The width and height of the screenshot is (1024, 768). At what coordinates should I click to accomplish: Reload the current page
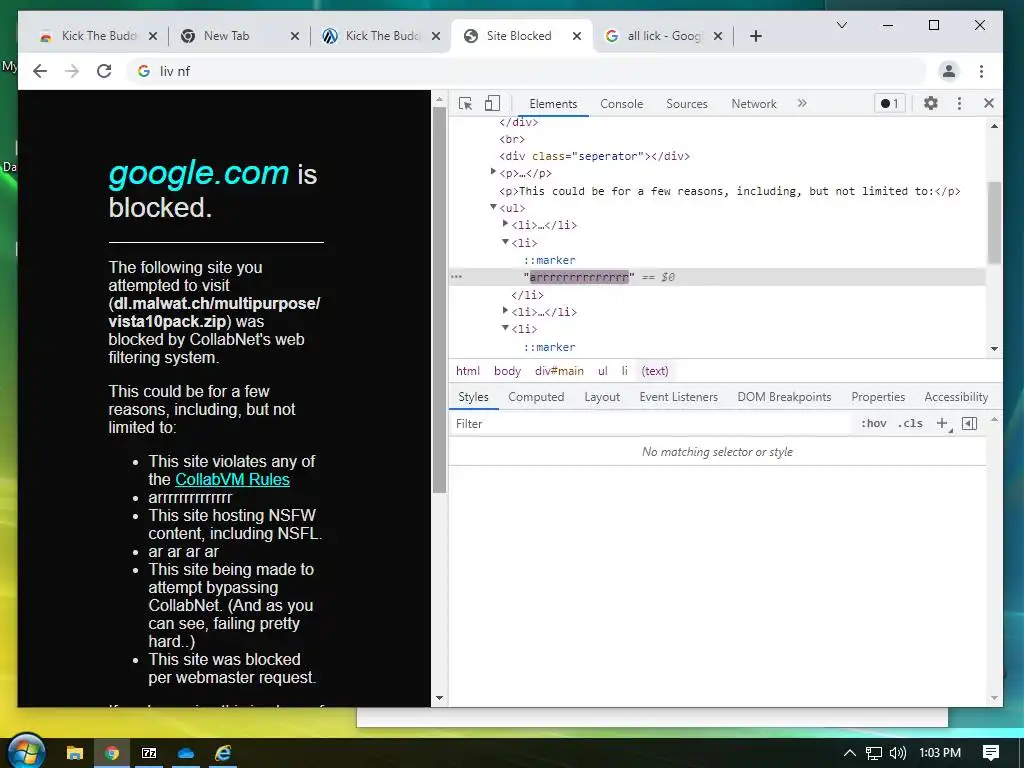[104, 71]
